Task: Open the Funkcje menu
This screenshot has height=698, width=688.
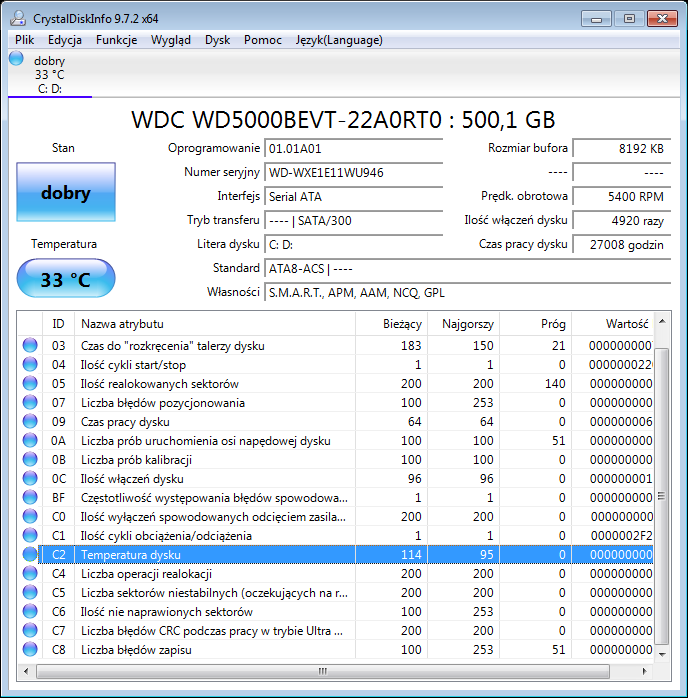Action: pyautogui.click(x=117, y=40)
